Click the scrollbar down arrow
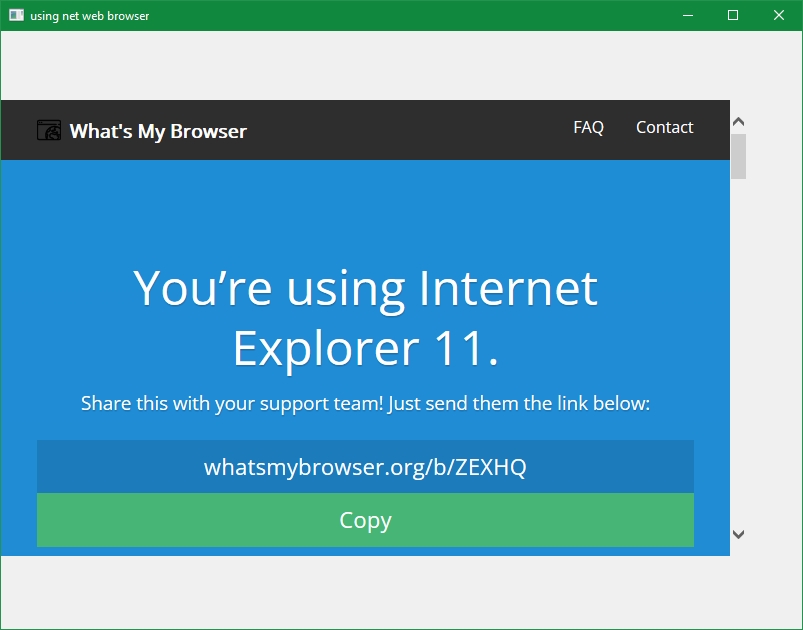Viewport: 803px width, 630px height. [x=739, y=535]
